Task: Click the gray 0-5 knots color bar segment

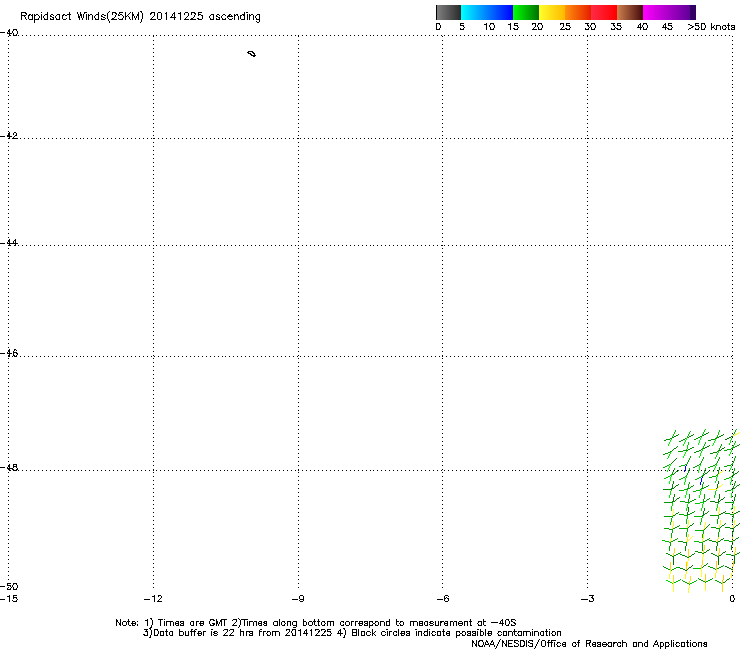Action: [448, 12]
